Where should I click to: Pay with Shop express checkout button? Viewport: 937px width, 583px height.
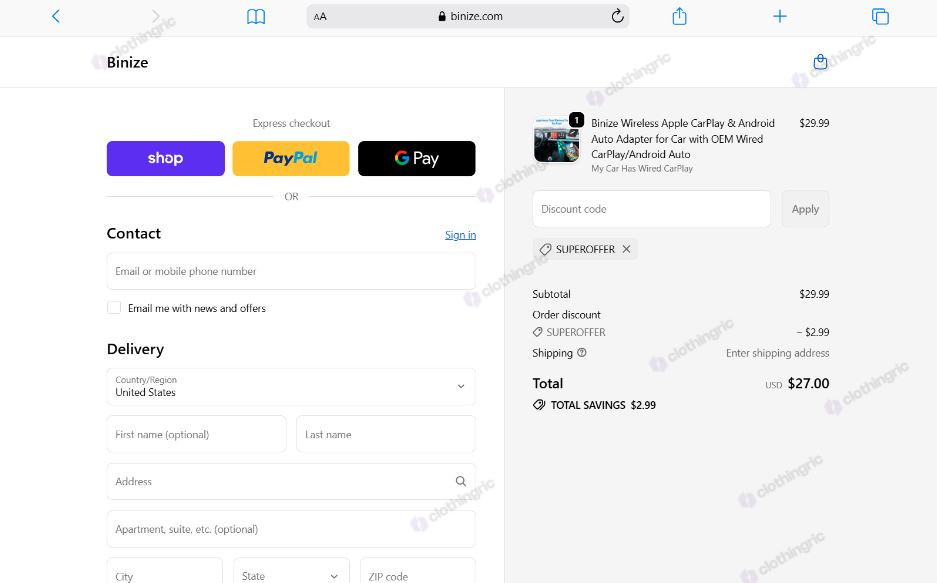pyautogui.click(x=166, y=158)
